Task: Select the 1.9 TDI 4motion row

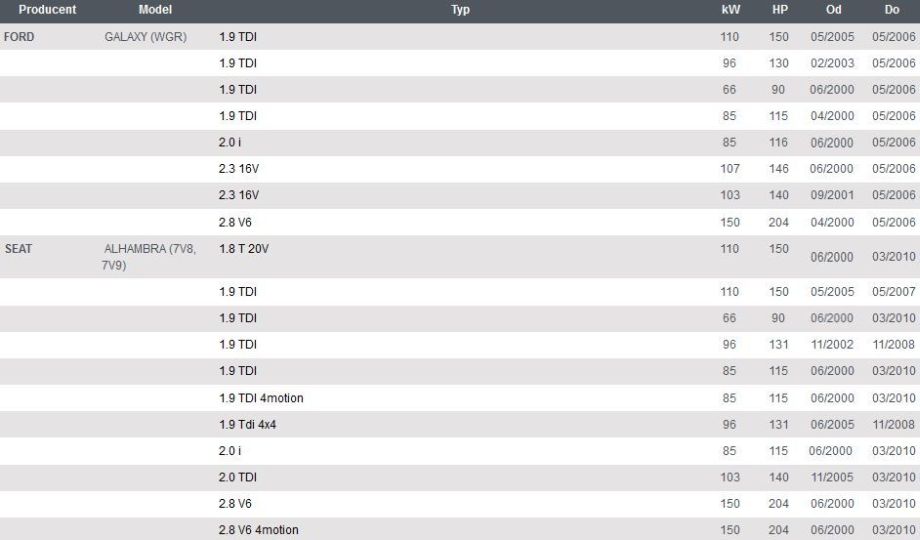Action: click(x=460, y=398)
